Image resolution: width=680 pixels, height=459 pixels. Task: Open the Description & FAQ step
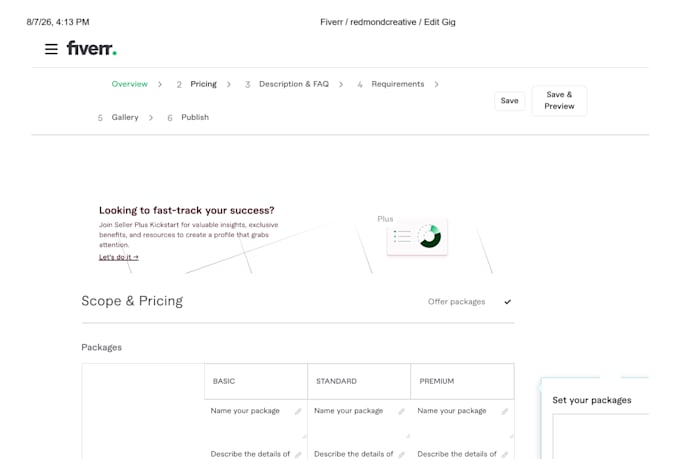tap(294, 84)
